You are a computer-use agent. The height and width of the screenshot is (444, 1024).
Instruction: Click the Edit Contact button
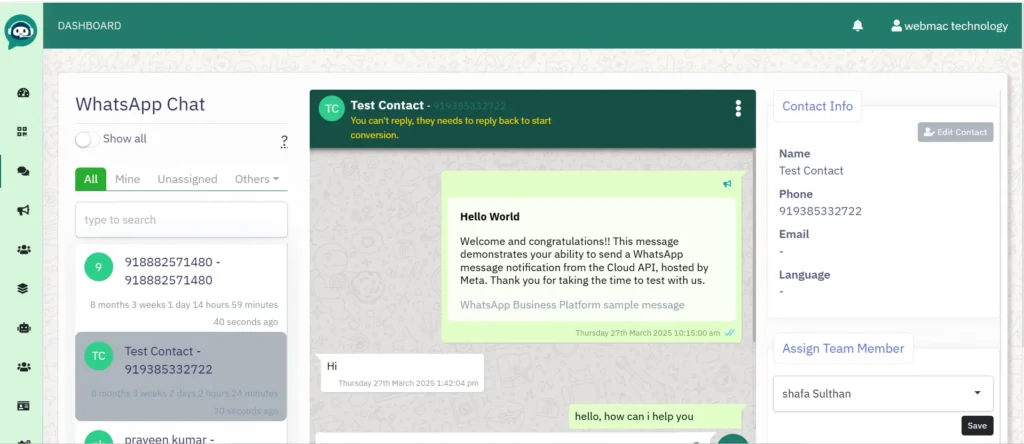tap(955, 132)
